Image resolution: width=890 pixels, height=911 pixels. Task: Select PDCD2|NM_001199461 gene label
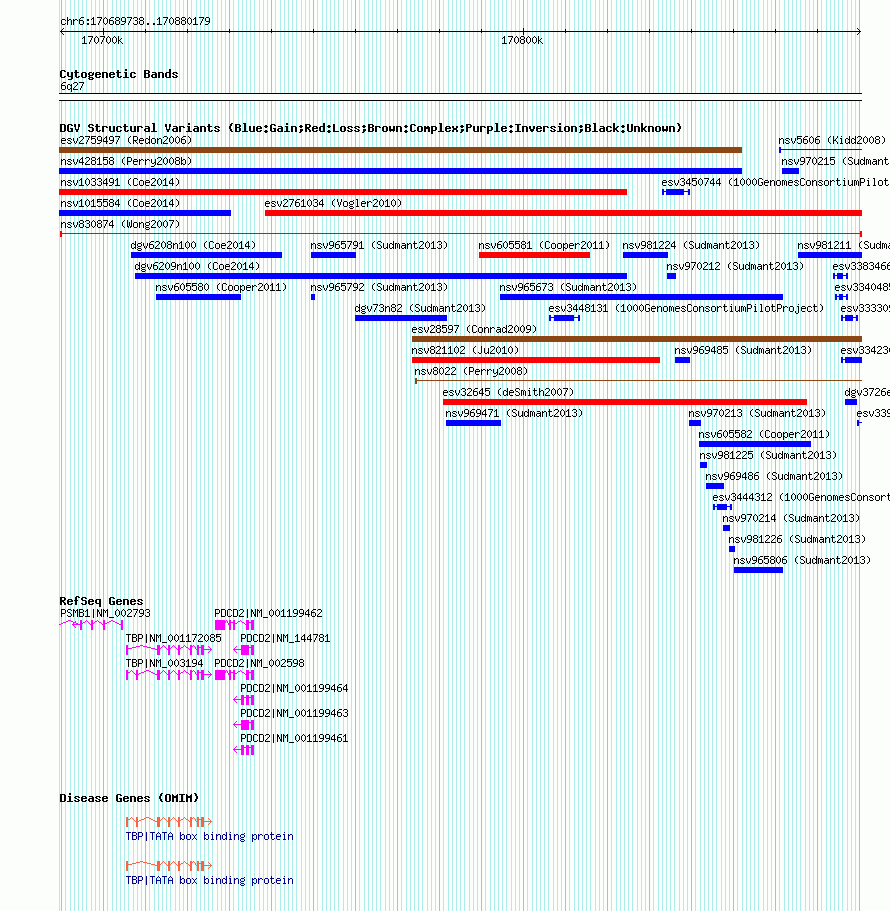pyautogui.click(x=294, y=738)
